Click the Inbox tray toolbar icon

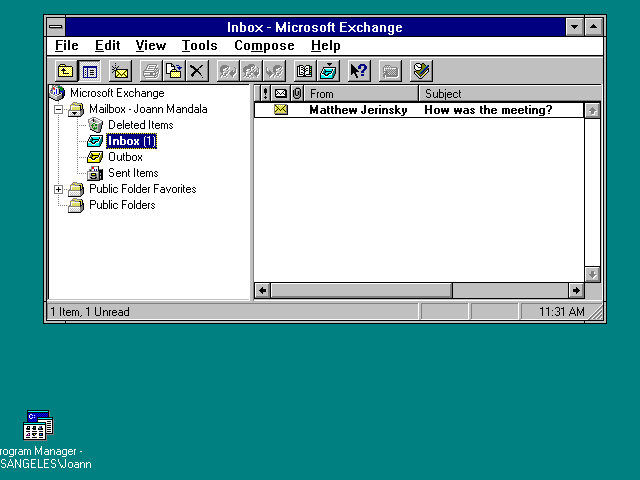[328, 71]
